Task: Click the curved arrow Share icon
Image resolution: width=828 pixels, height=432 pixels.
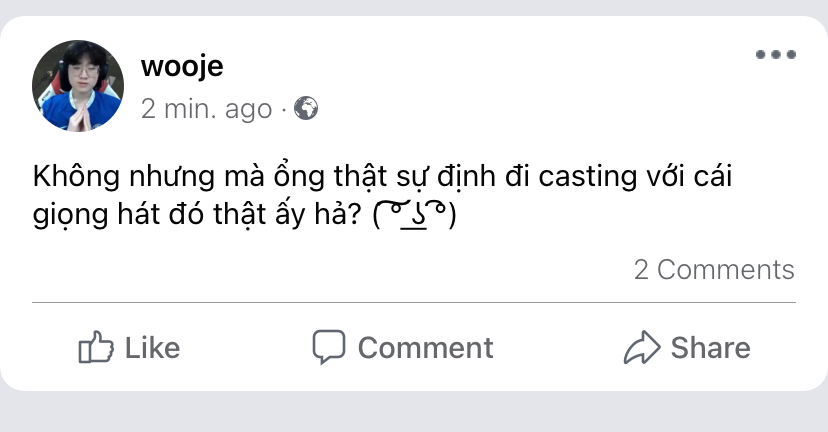Action: point(642,347)
